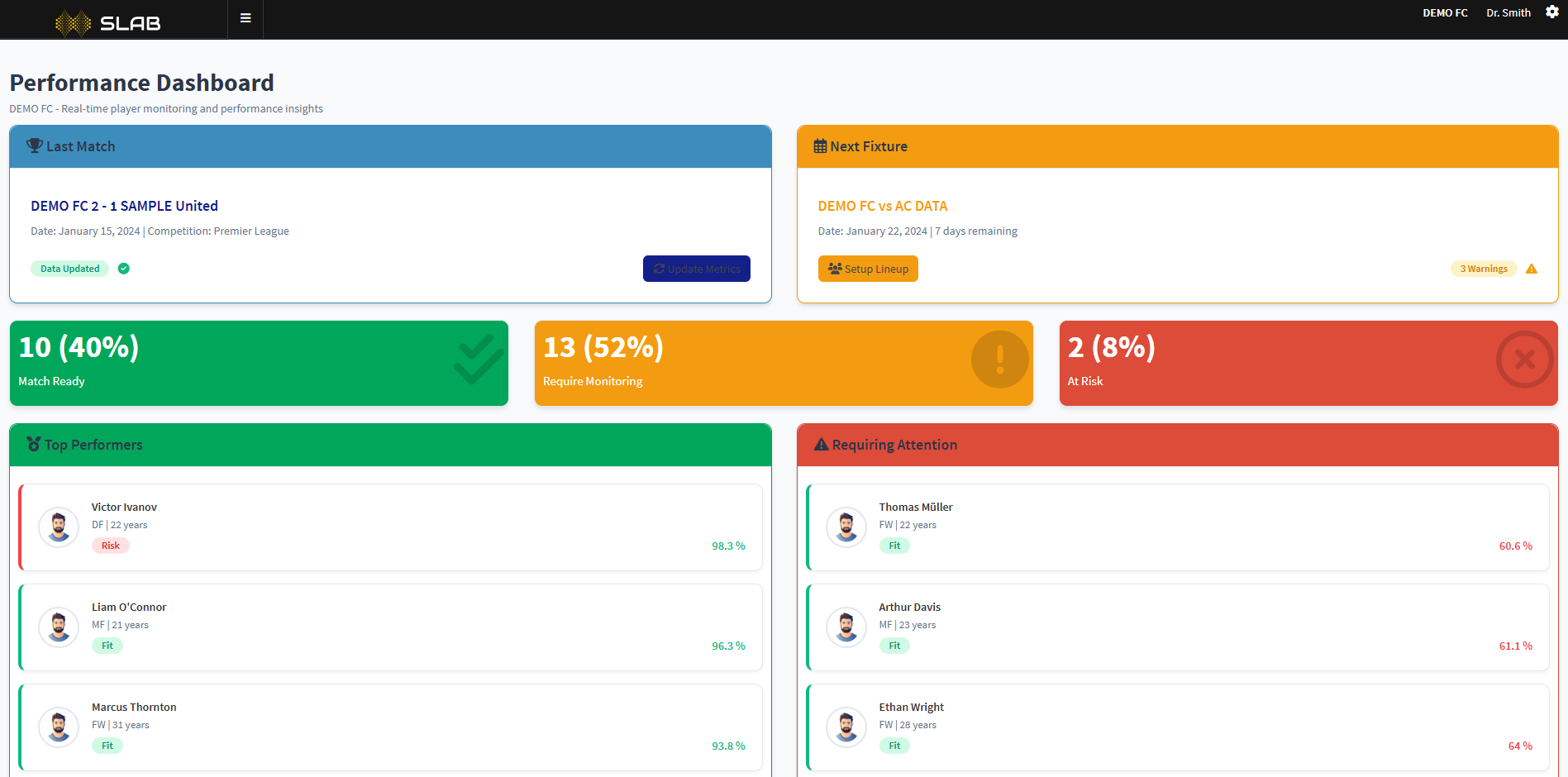1568x777 pixels.
Task: Click the Setup Lineup button
Action: click(x=868, y=269)
